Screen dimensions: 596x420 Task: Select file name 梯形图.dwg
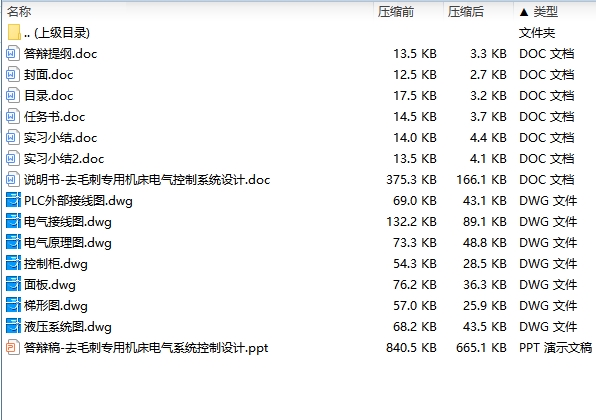click(x=55, y=306)
